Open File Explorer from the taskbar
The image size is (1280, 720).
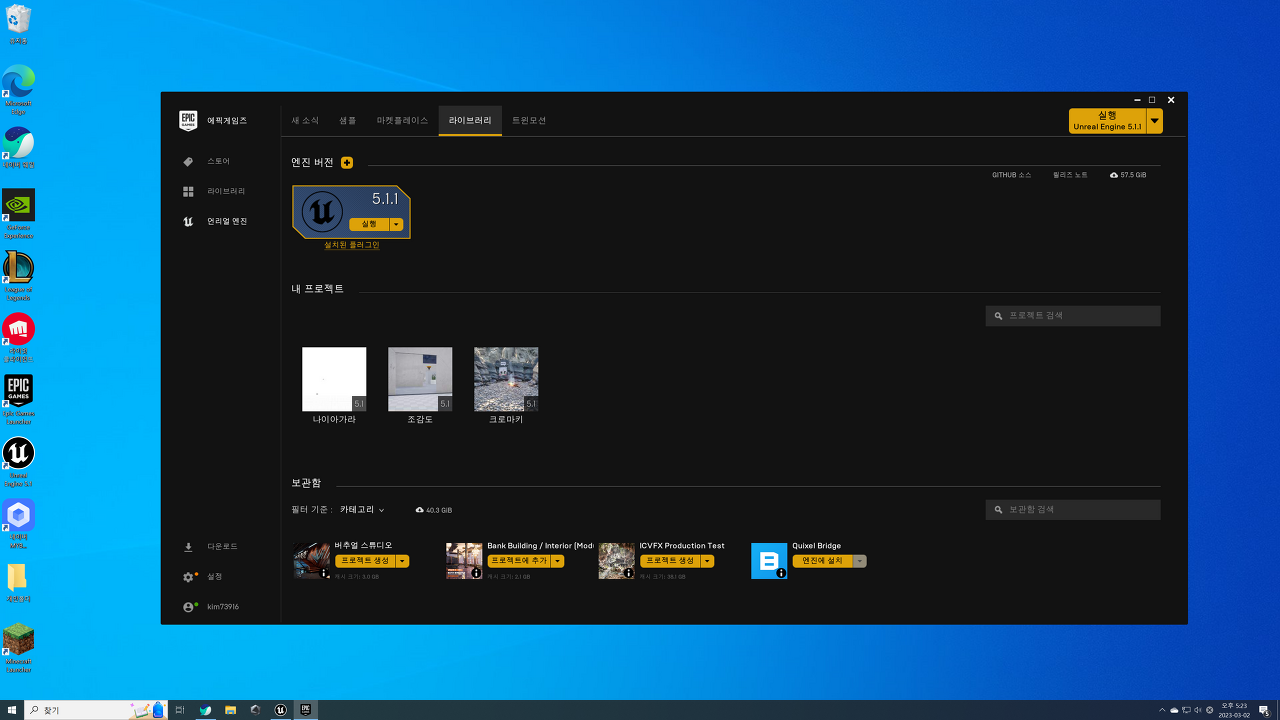(230, 710)
